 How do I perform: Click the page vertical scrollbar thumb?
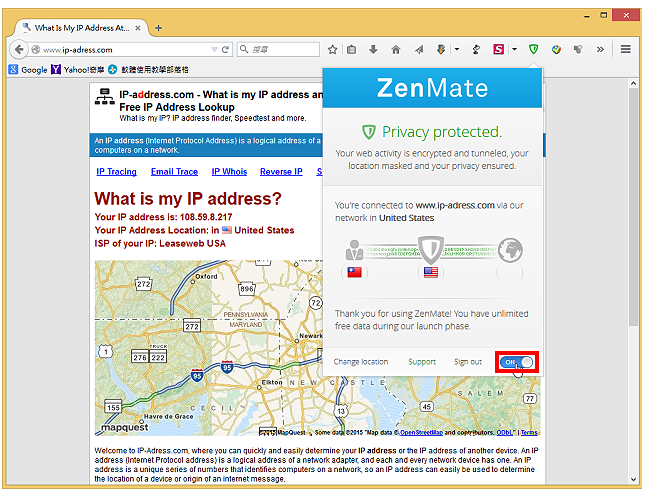point(633,206)
